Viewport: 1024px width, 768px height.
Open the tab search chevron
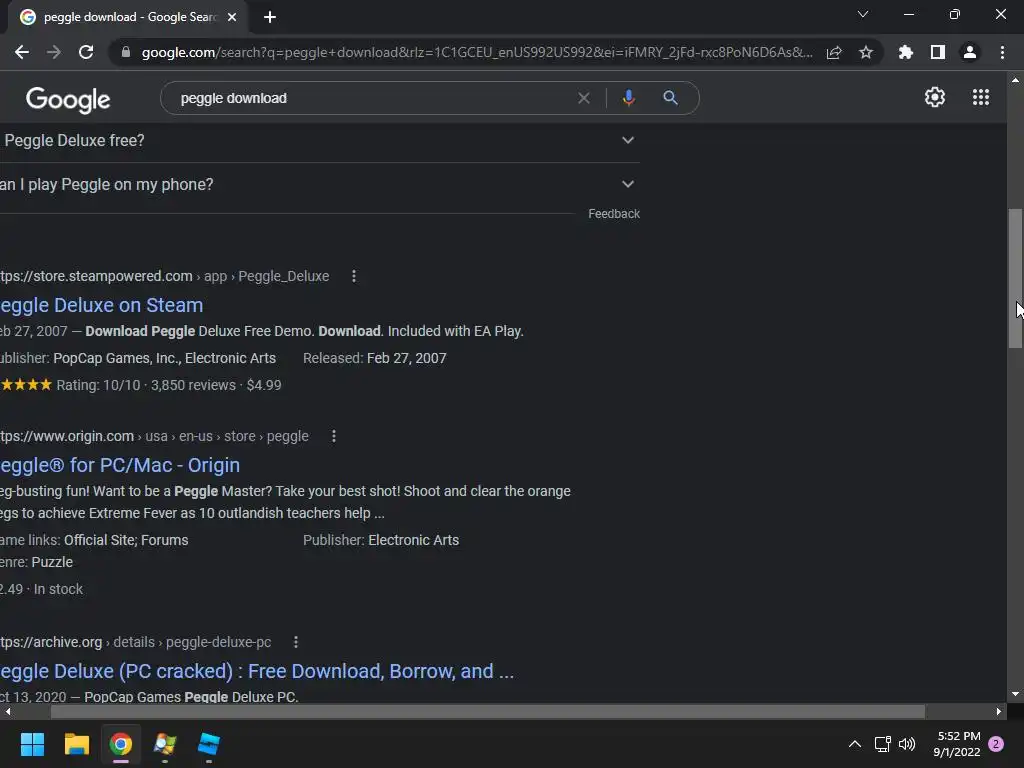pos(863,14)
